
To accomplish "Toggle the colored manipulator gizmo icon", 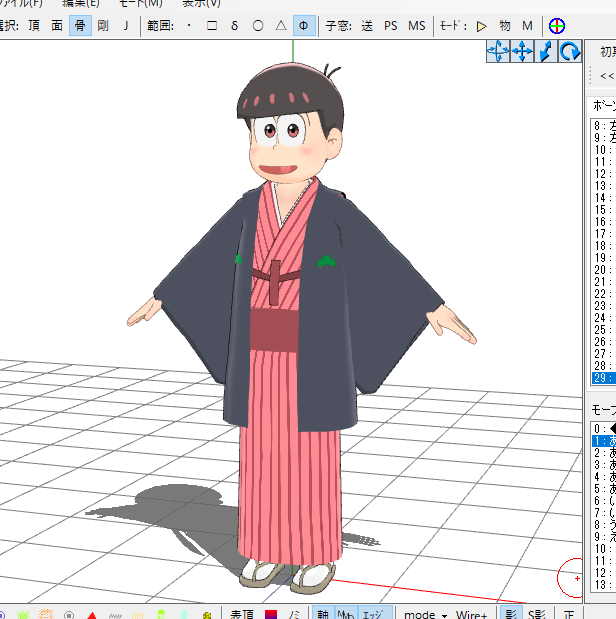I will pyautogui.click(x=557, y=26).
